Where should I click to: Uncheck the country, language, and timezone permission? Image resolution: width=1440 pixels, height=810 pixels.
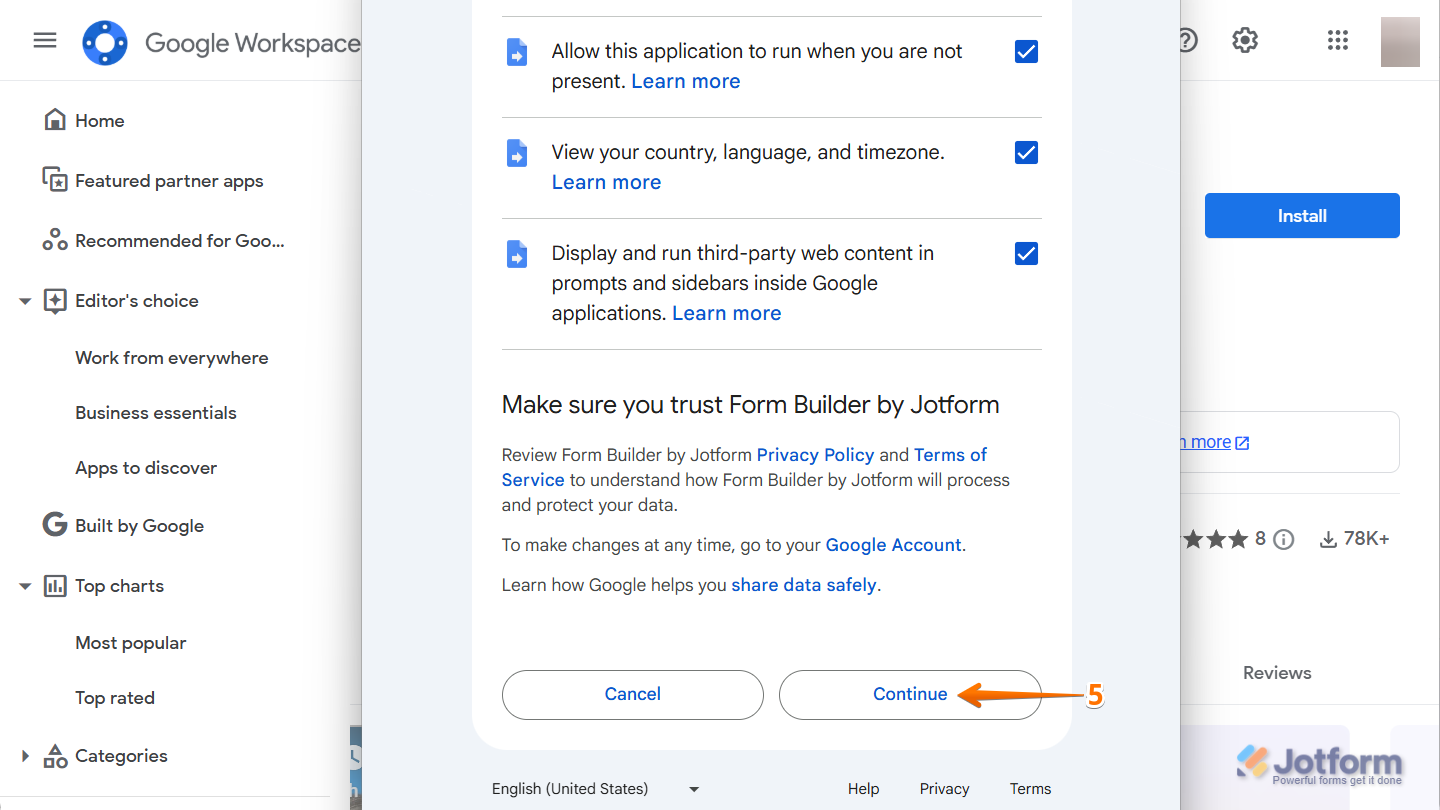coord(1026,152)
